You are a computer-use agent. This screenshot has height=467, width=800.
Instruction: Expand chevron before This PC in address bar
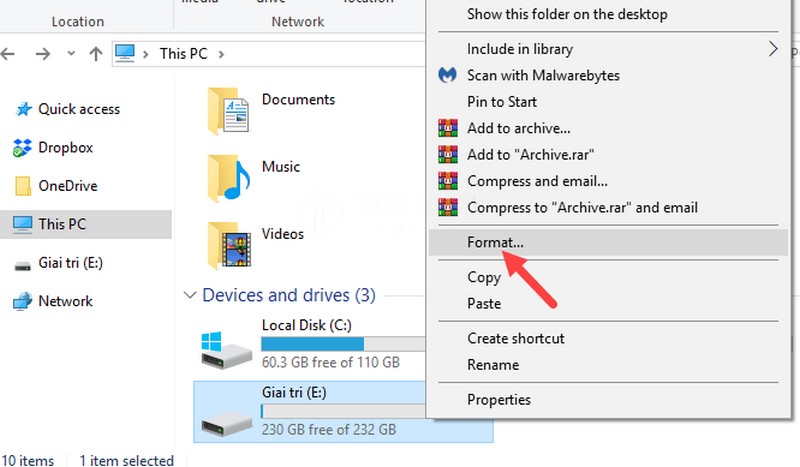pos(146,54)
